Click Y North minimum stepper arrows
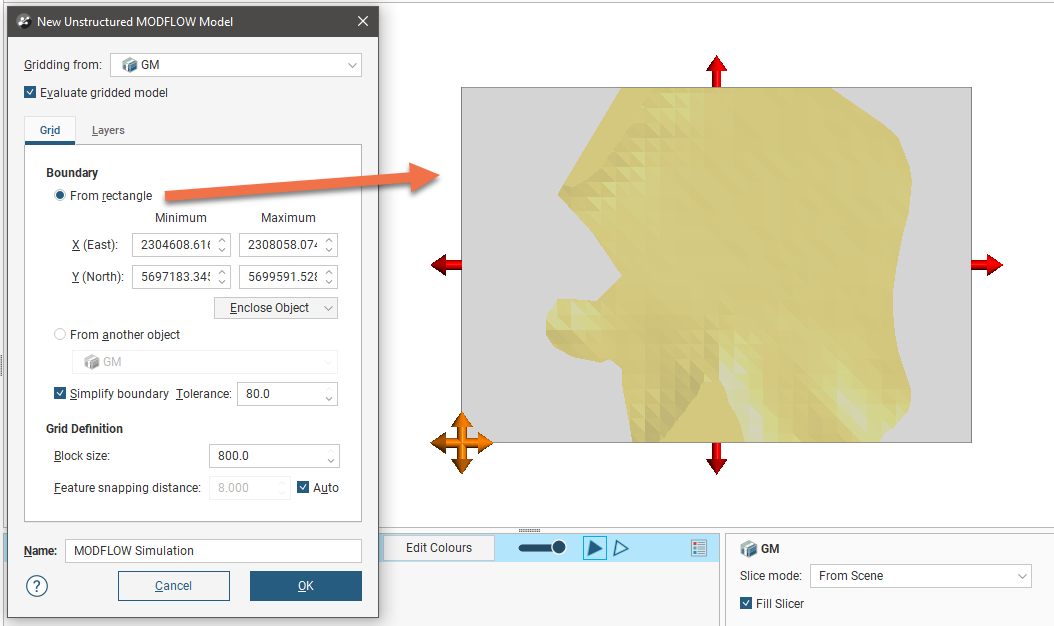The width and height of the screenshot is (1054, 626). [x=222, y=276]
